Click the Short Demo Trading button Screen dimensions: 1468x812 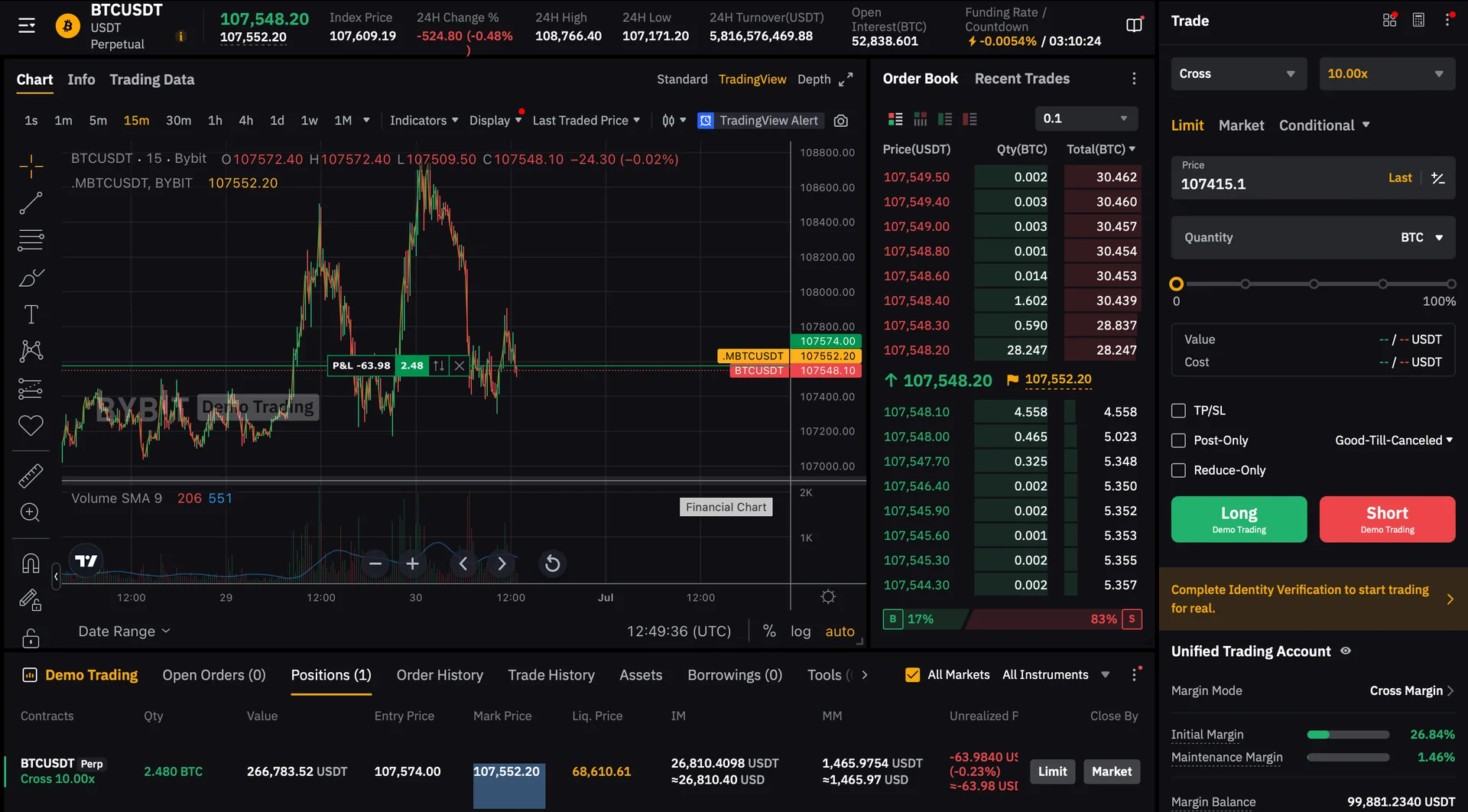click(x=1387, y=519)
